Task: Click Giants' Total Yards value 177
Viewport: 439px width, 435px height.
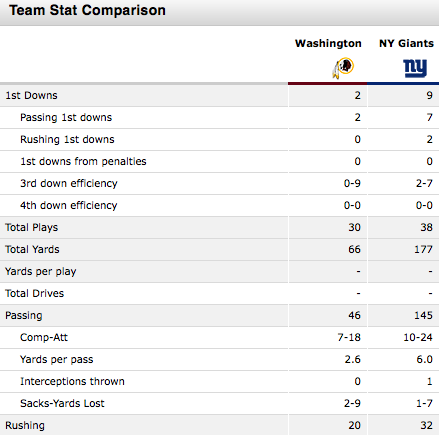Action: tap(423, 249)
